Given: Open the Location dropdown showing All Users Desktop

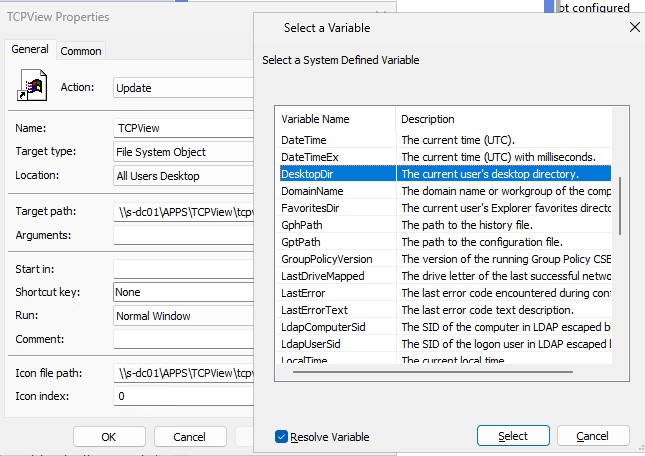Looking at the screenshot, I should (x=183, y=176).
